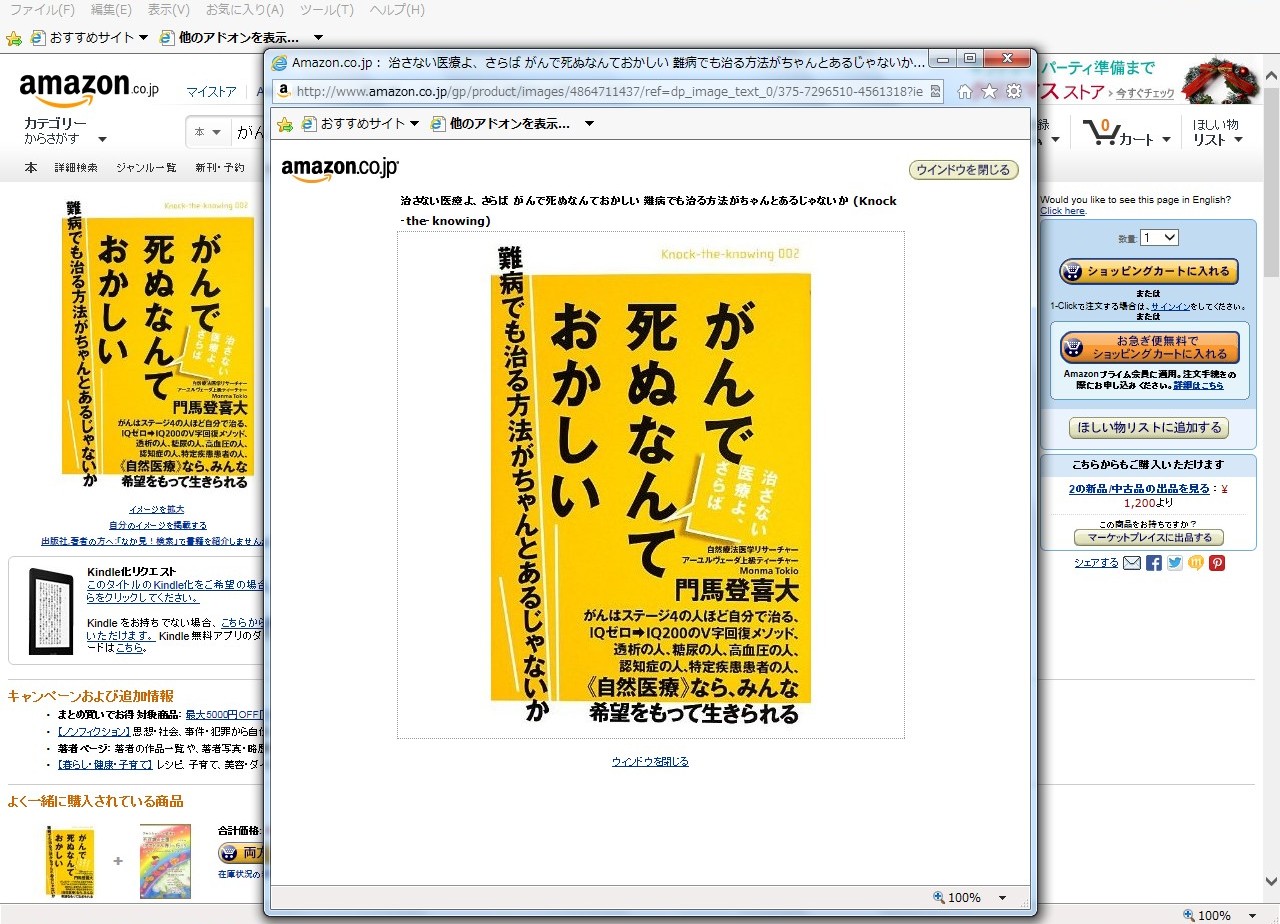Click ほしい物リストに追加する button
Viewport: 1280px width, 924px height.
coord(1149,428)
